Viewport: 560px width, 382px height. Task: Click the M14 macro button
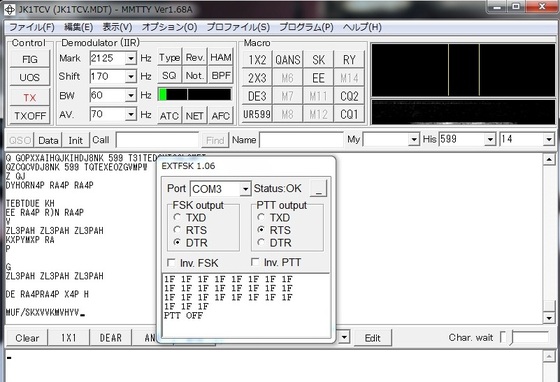pos(349,78)
